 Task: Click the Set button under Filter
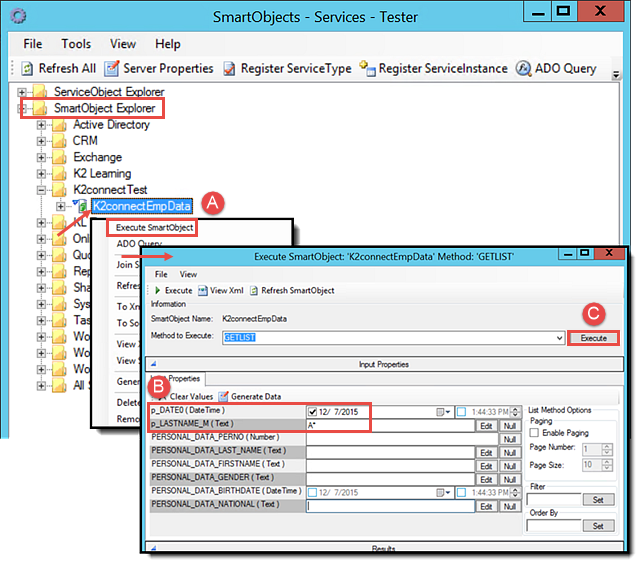599,498
